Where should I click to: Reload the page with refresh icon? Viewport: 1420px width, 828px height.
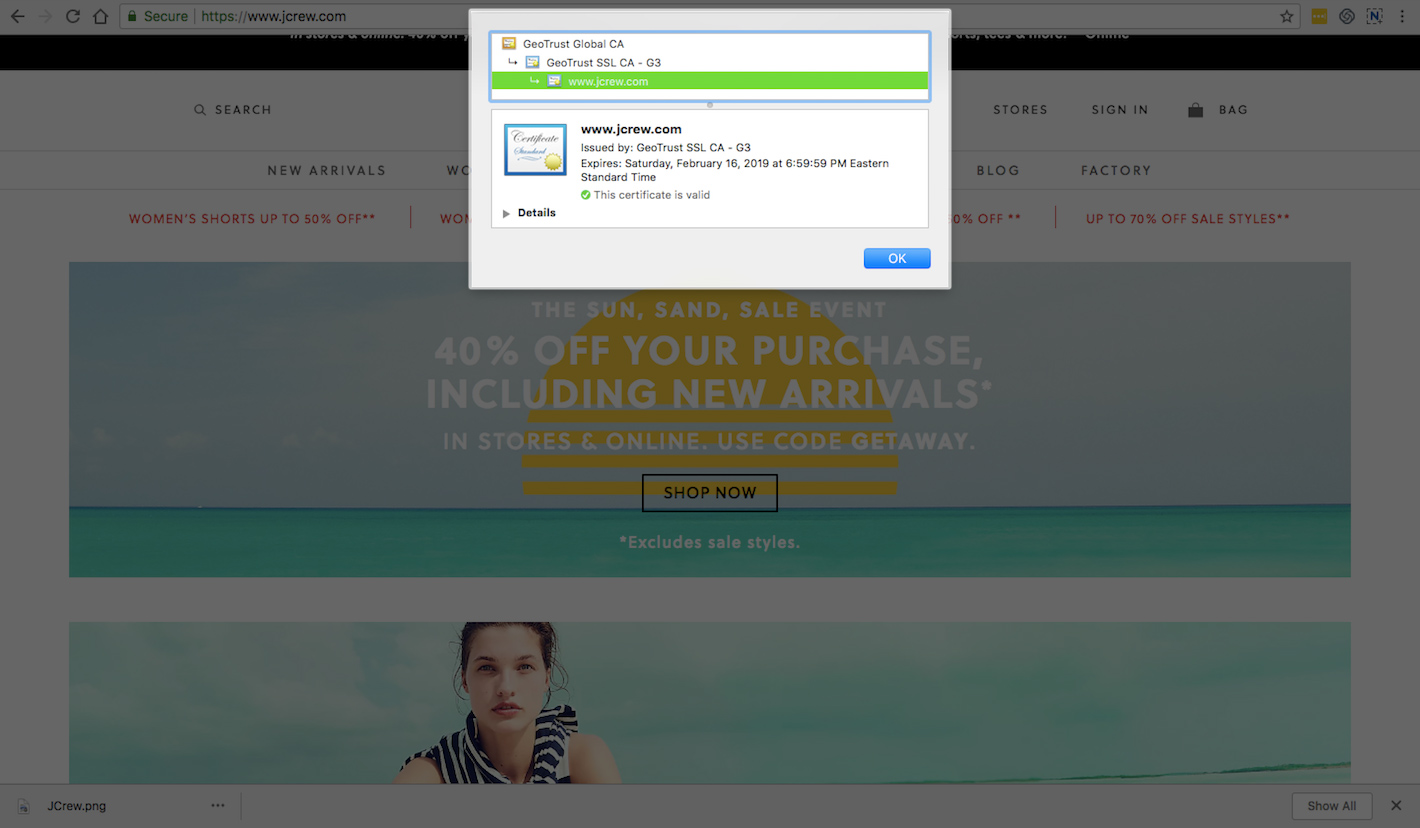click(72, 16)
